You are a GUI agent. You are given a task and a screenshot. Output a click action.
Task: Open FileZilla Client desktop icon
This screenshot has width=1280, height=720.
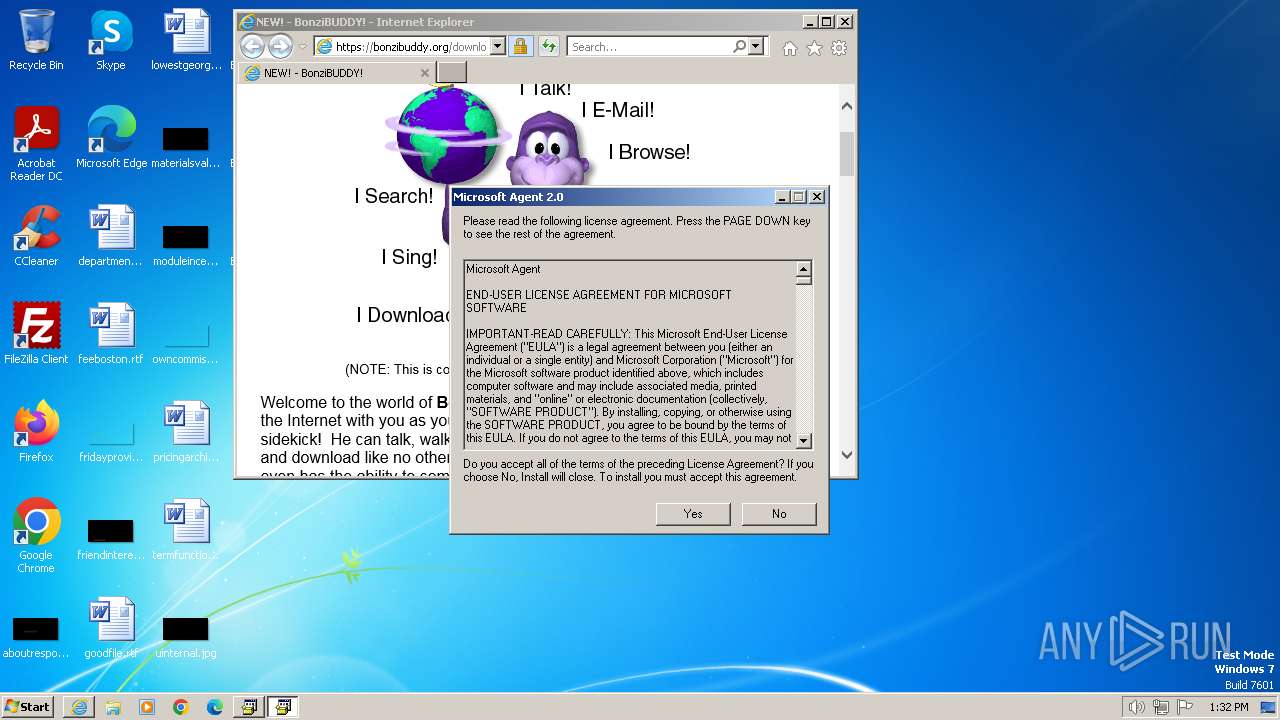tap(36, 333)
